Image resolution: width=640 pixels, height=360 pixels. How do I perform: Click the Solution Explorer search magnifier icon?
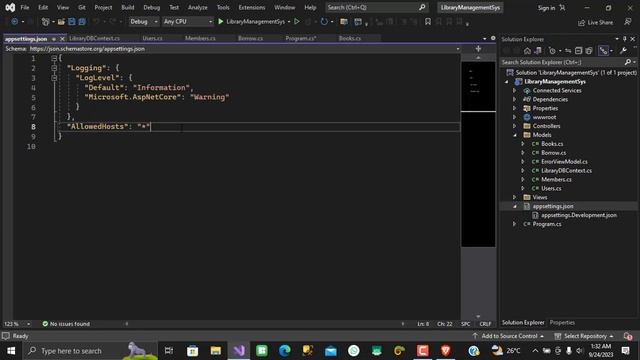click(628, 62)
